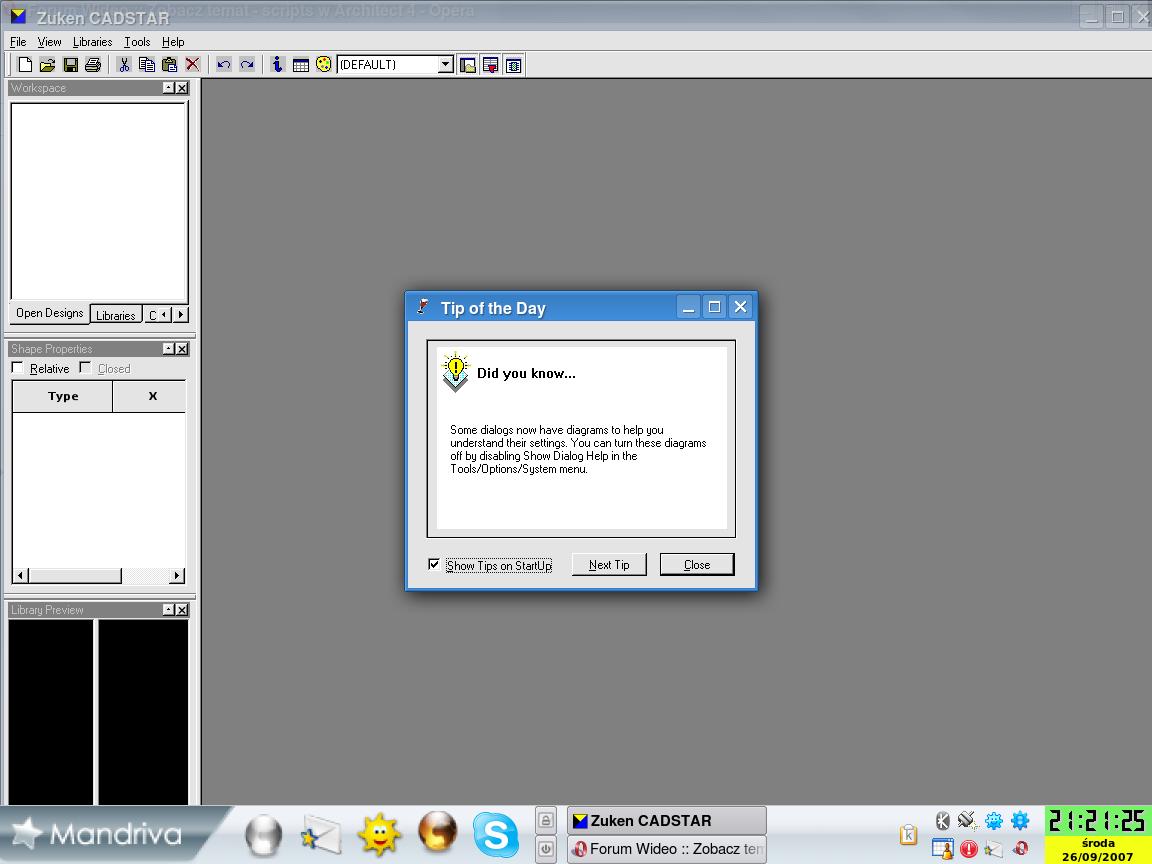Save using the floppy disk icon

(71, 65)
